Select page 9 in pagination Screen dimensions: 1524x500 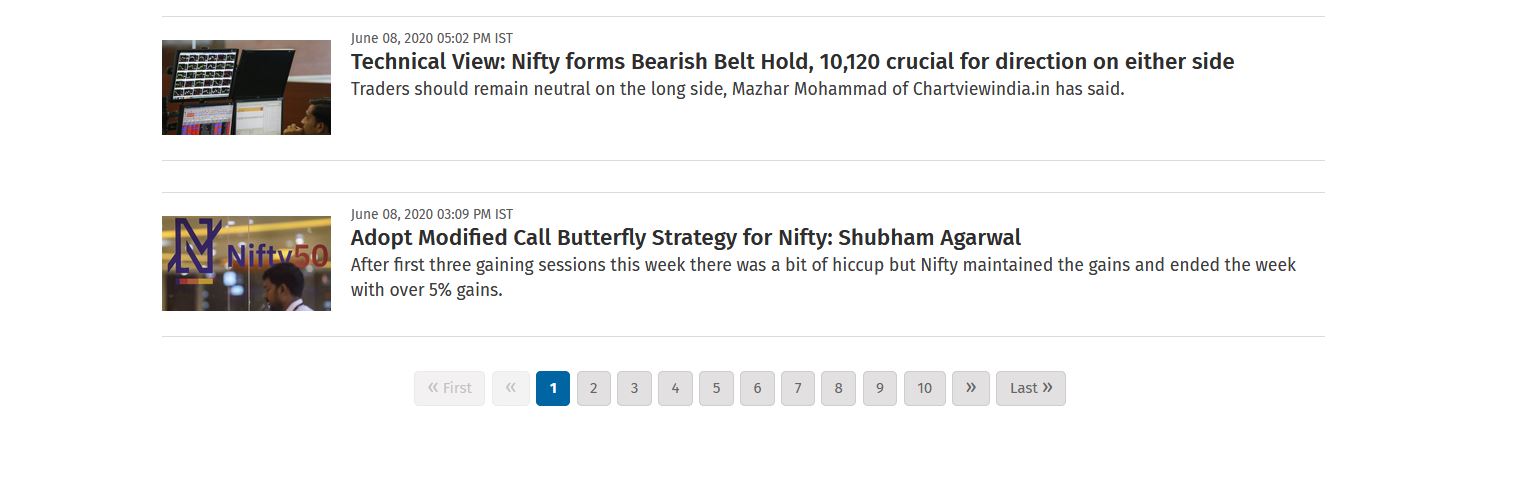[879, 388]
